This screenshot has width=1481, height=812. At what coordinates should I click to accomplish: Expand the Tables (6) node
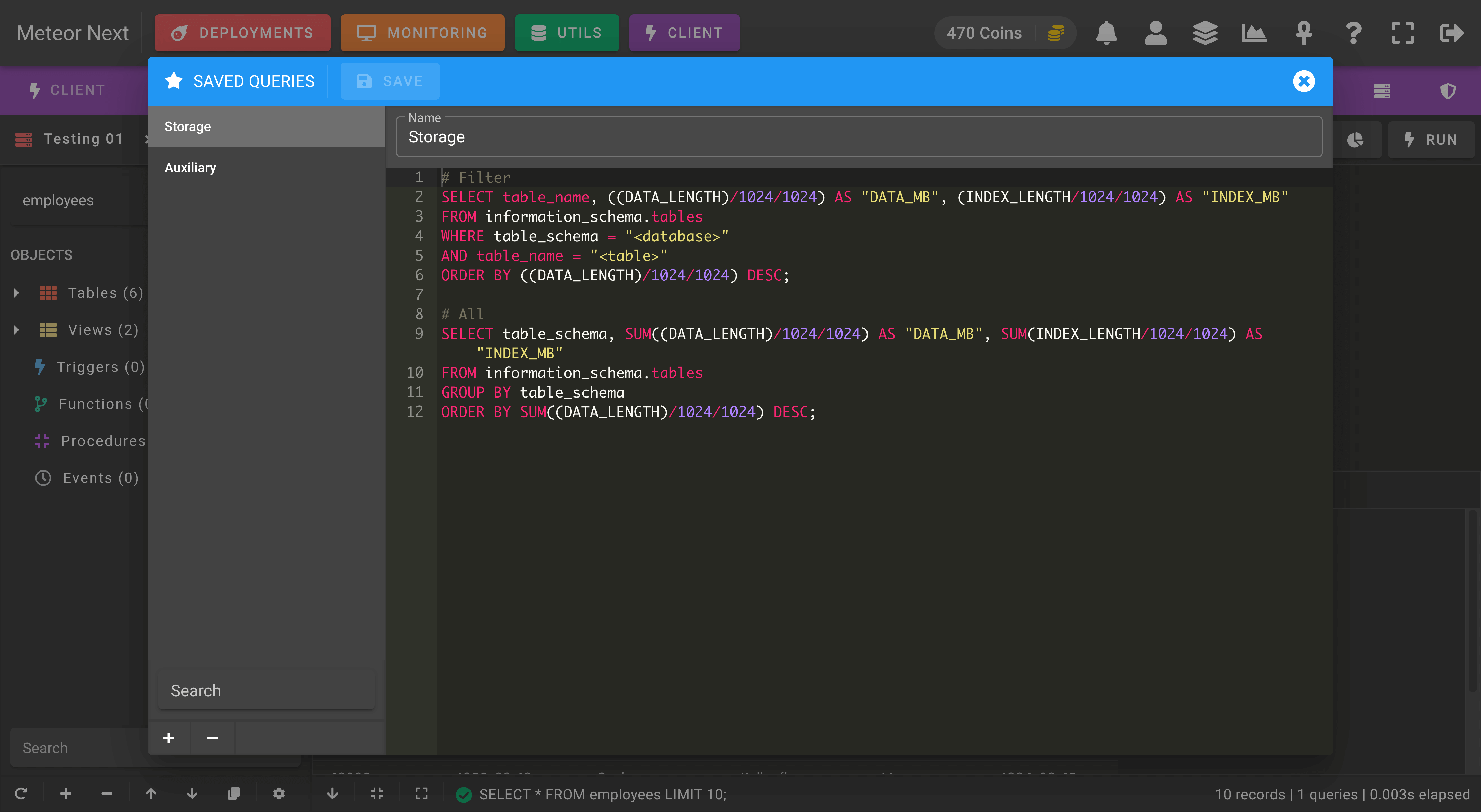(16, 293)
